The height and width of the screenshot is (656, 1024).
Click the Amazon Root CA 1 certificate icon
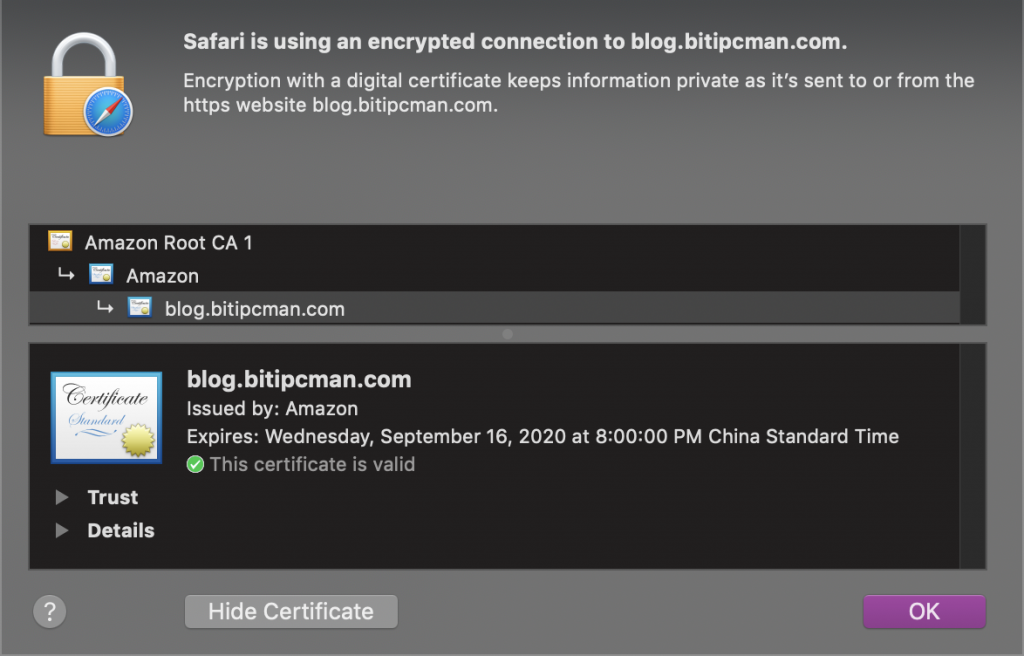60,241
